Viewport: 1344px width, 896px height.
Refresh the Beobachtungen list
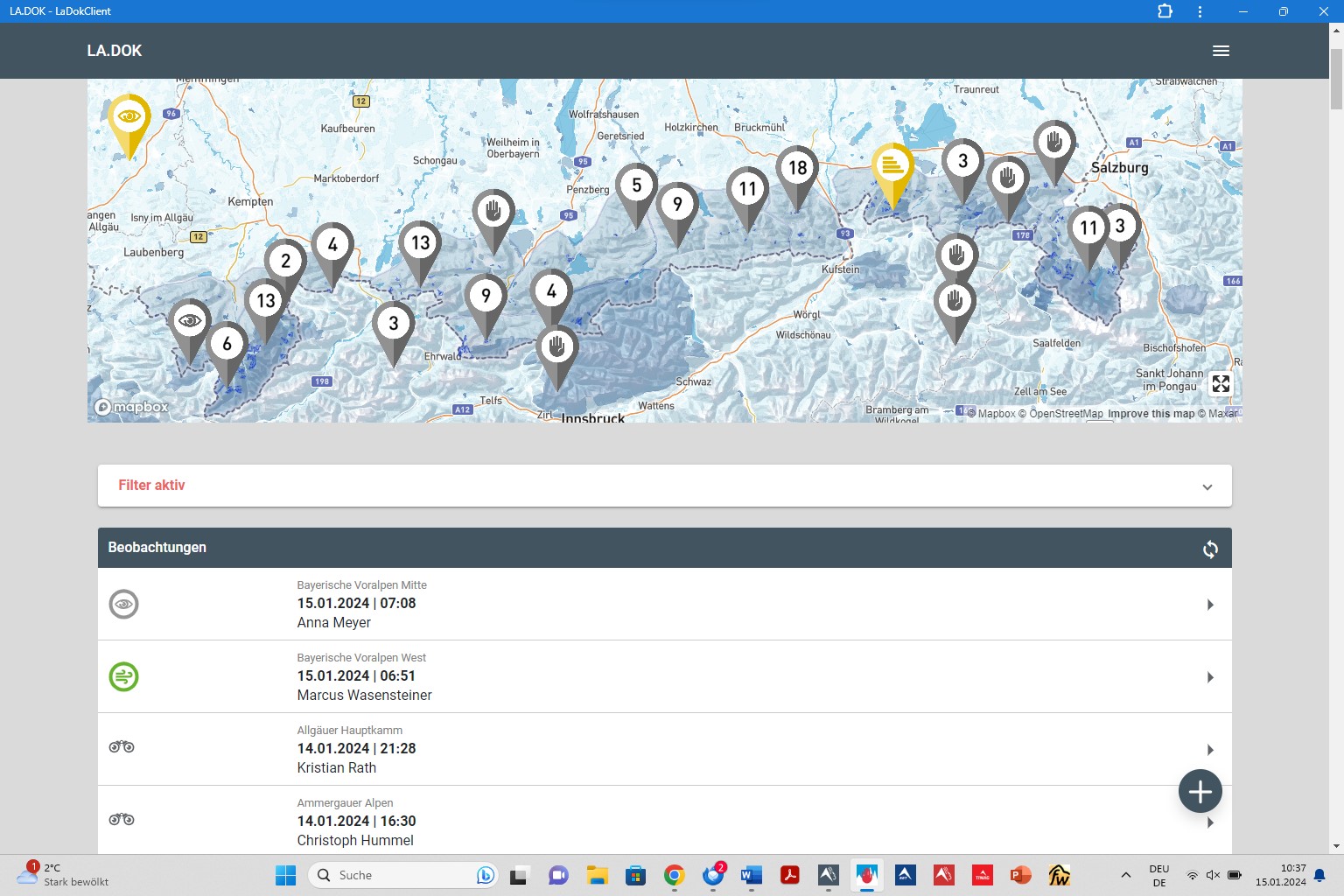[x=1210, y=549]
